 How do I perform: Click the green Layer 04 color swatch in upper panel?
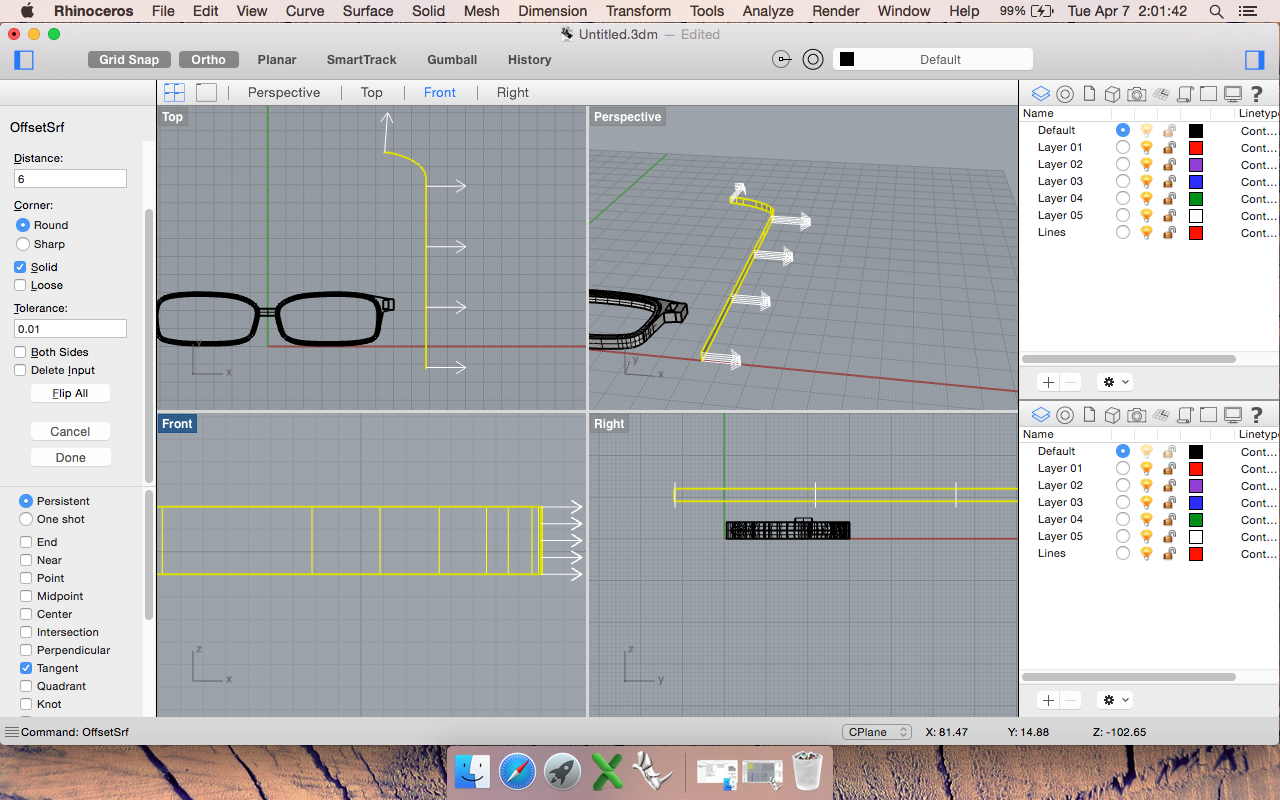click(1195, 198)
